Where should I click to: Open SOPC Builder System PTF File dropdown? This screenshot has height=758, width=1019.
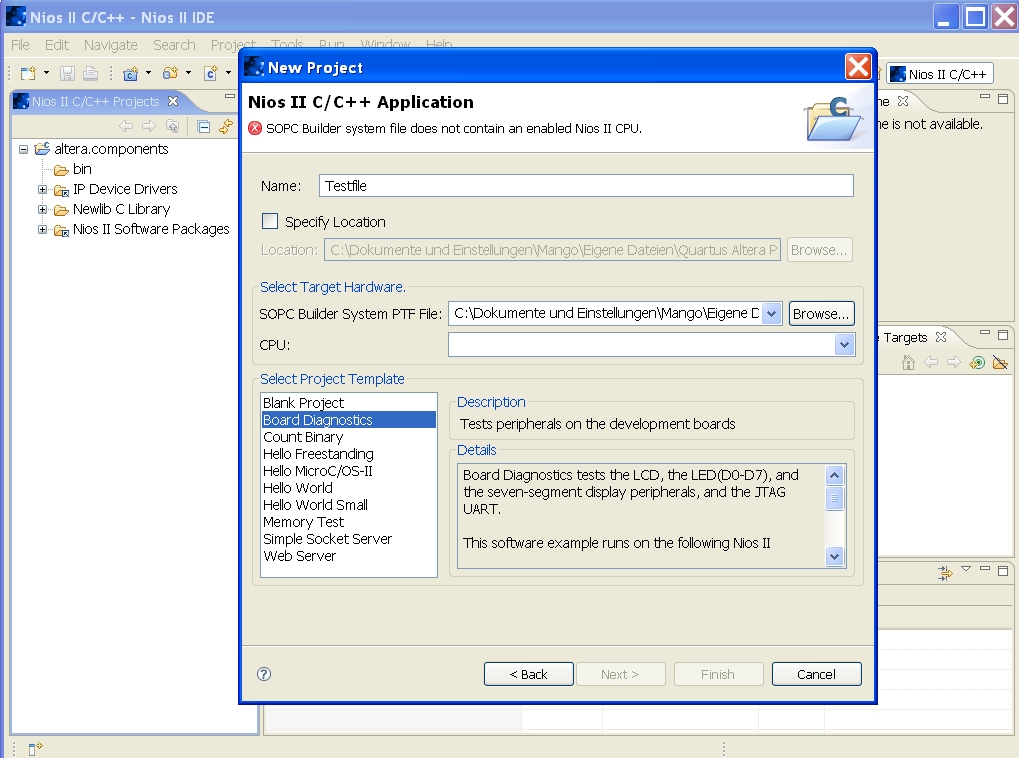tap(771, 314)
